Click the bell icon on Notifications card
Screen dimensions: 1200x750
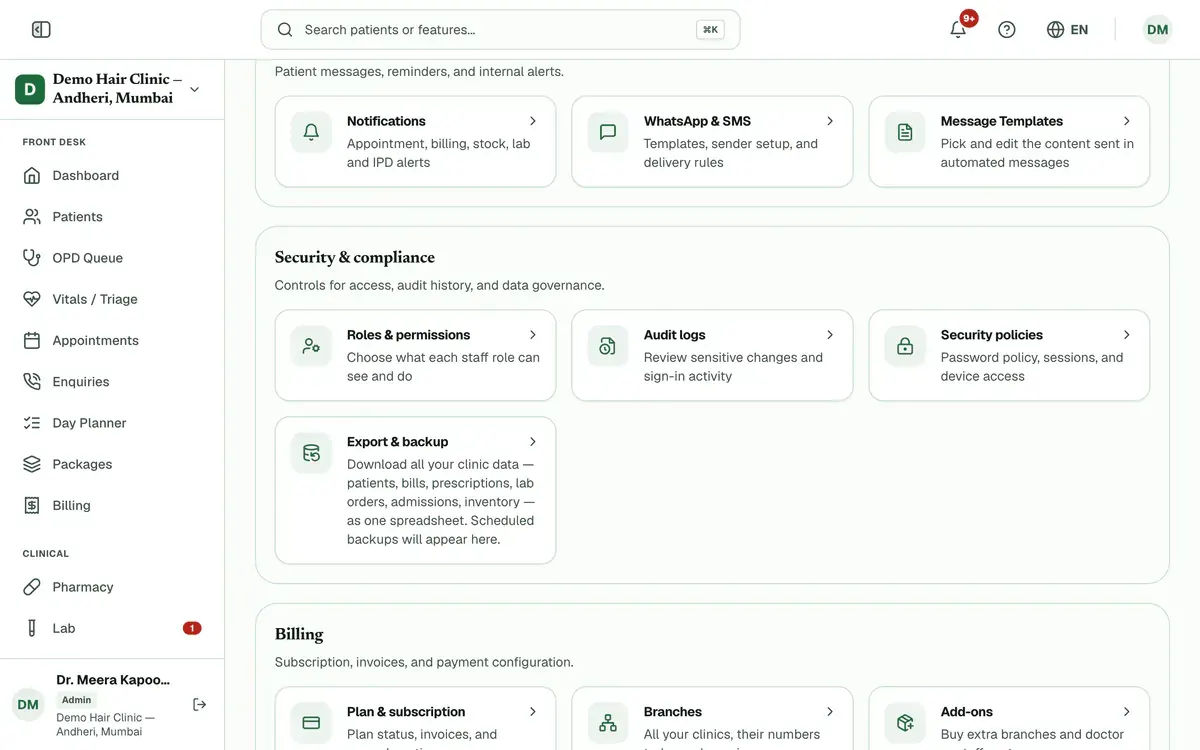pos(311,132)
